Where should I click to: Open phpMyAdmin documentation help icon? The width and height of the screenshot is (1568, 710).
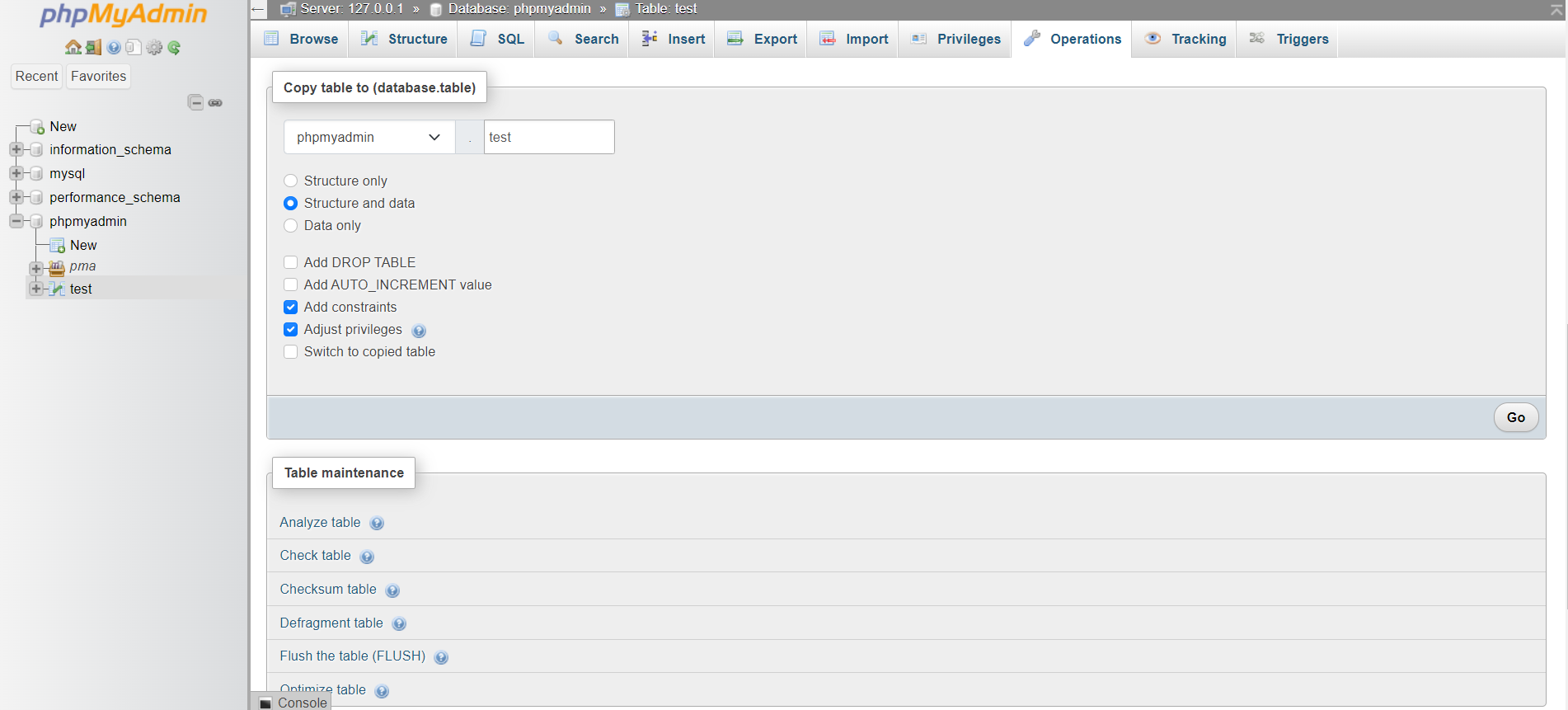pyautogui.click(x=114, y=47)
